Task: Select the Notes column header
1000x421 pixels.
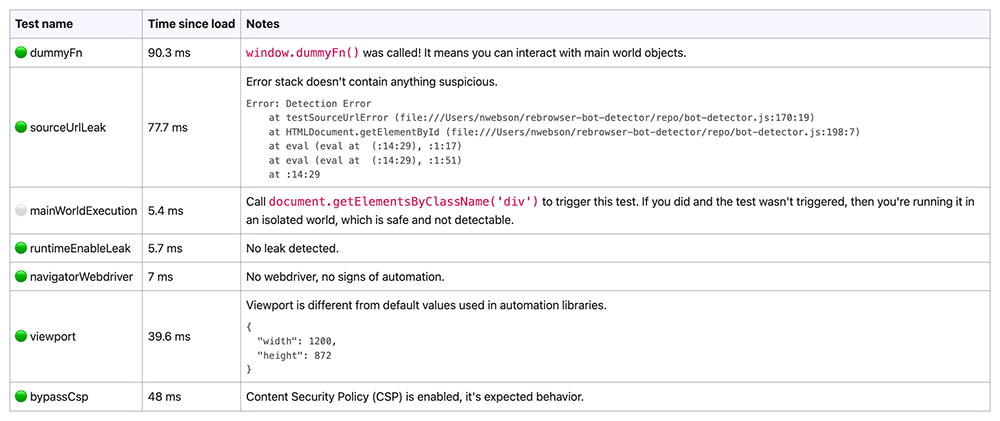Action: click(263, 24)
